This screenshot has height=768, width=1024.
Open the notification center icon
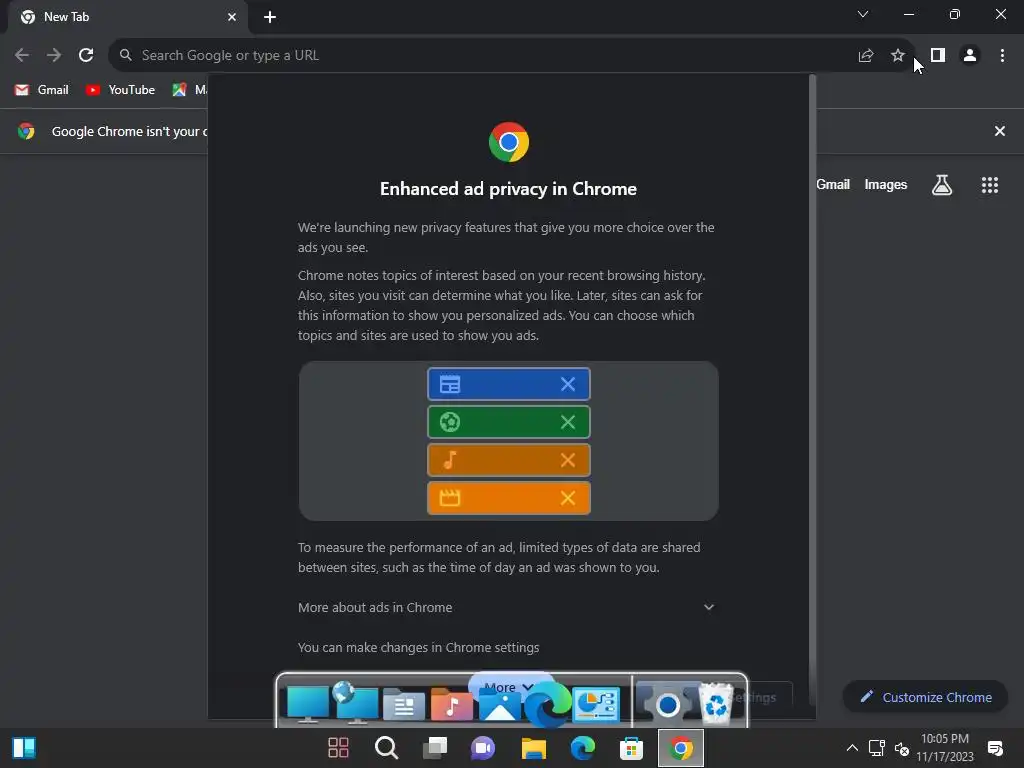(x=995, y=748)
